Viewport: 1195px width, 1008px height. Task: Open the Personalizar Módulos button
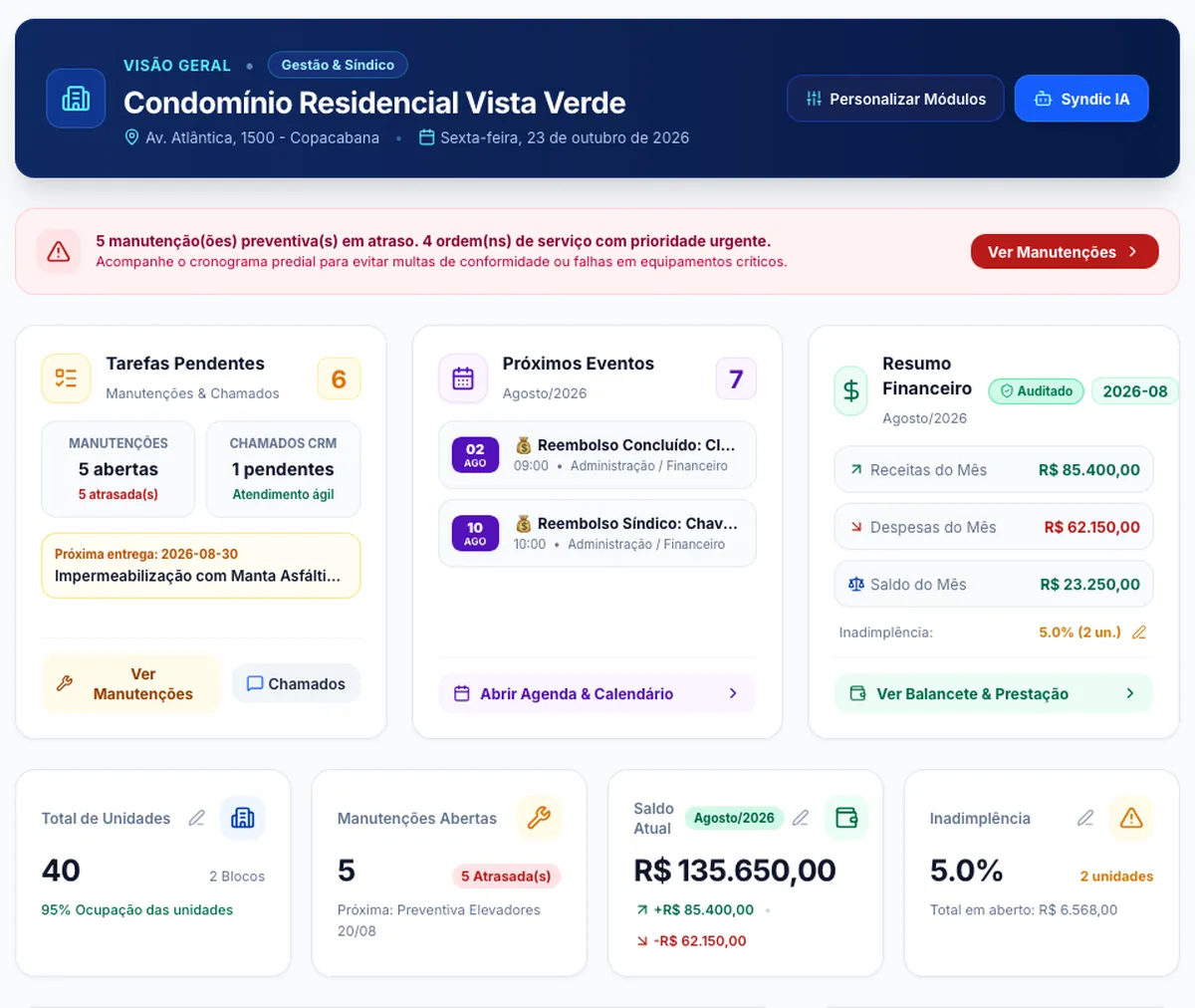(x=895, y=99)
